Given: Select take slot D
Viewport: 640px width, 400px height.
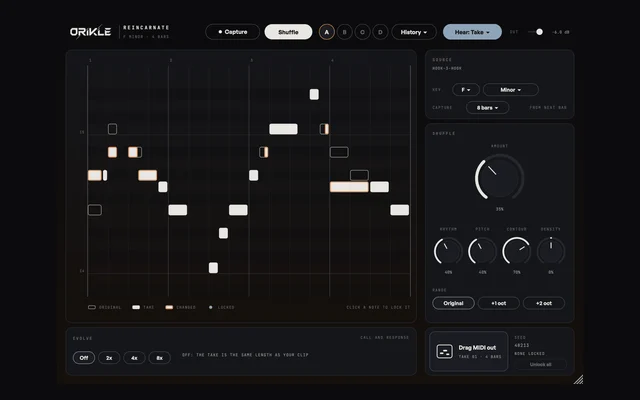Looking at the screenshot, I should [380, 32].
